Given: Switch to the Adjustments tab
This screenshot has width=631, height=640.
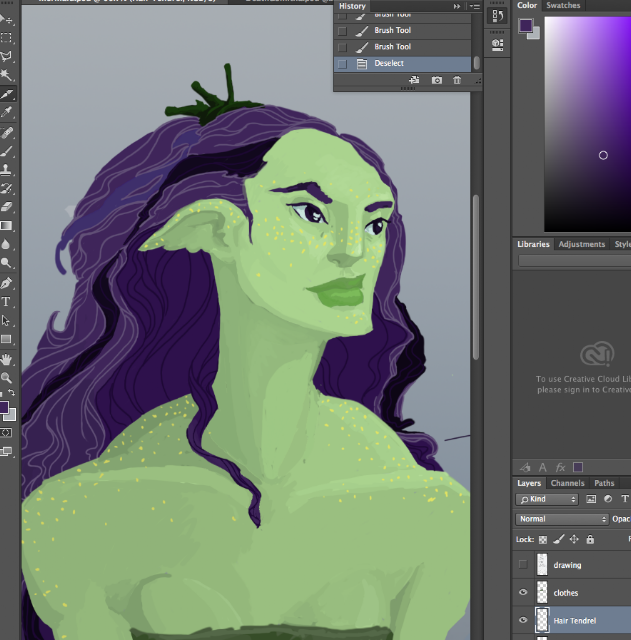Looking at the screenshot, I should click(582, 244).
